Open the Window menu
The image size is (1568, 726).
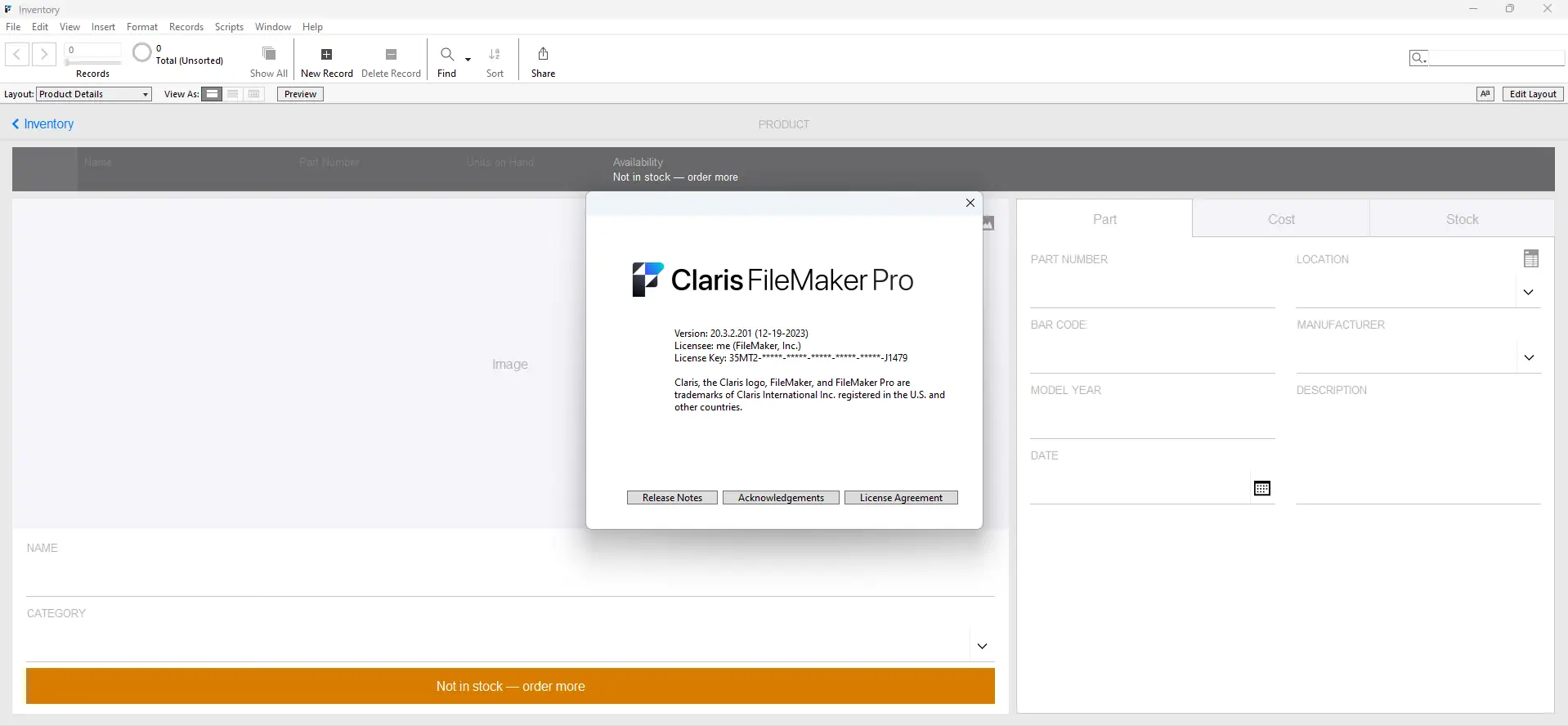pyautogui.click(x=273, y=27)
